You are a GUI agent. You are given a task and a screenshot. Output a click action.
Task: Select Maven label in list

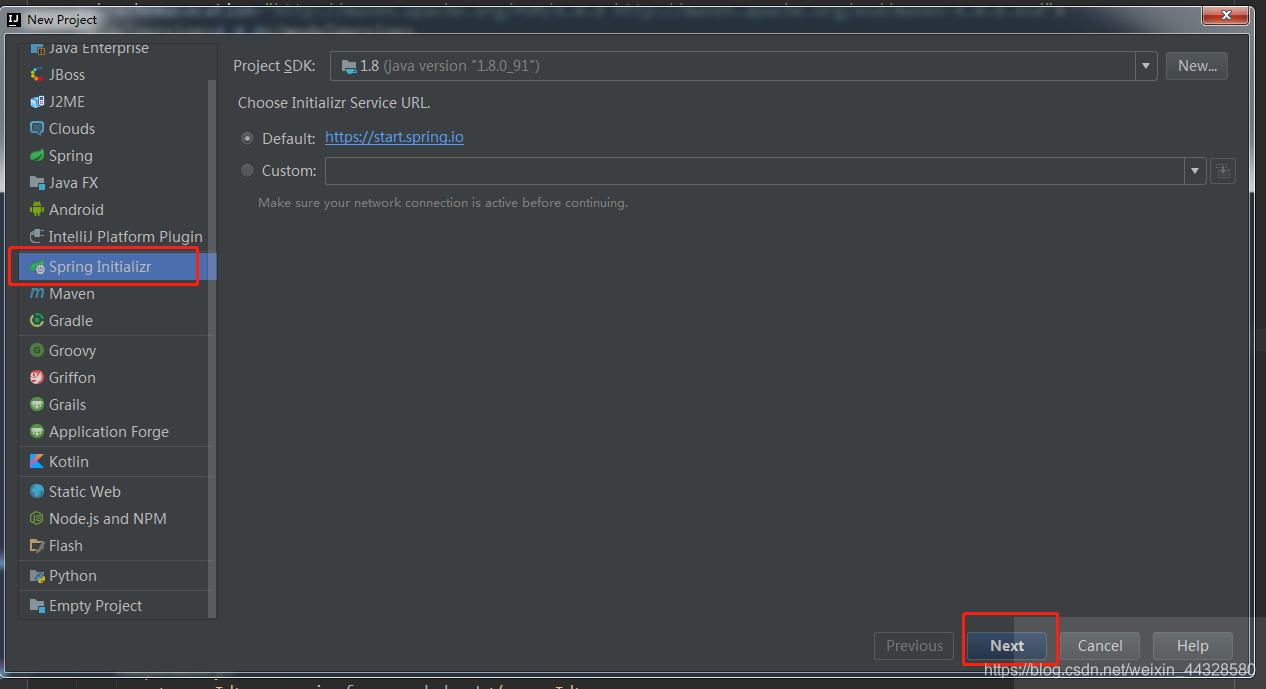click(72, 294)
